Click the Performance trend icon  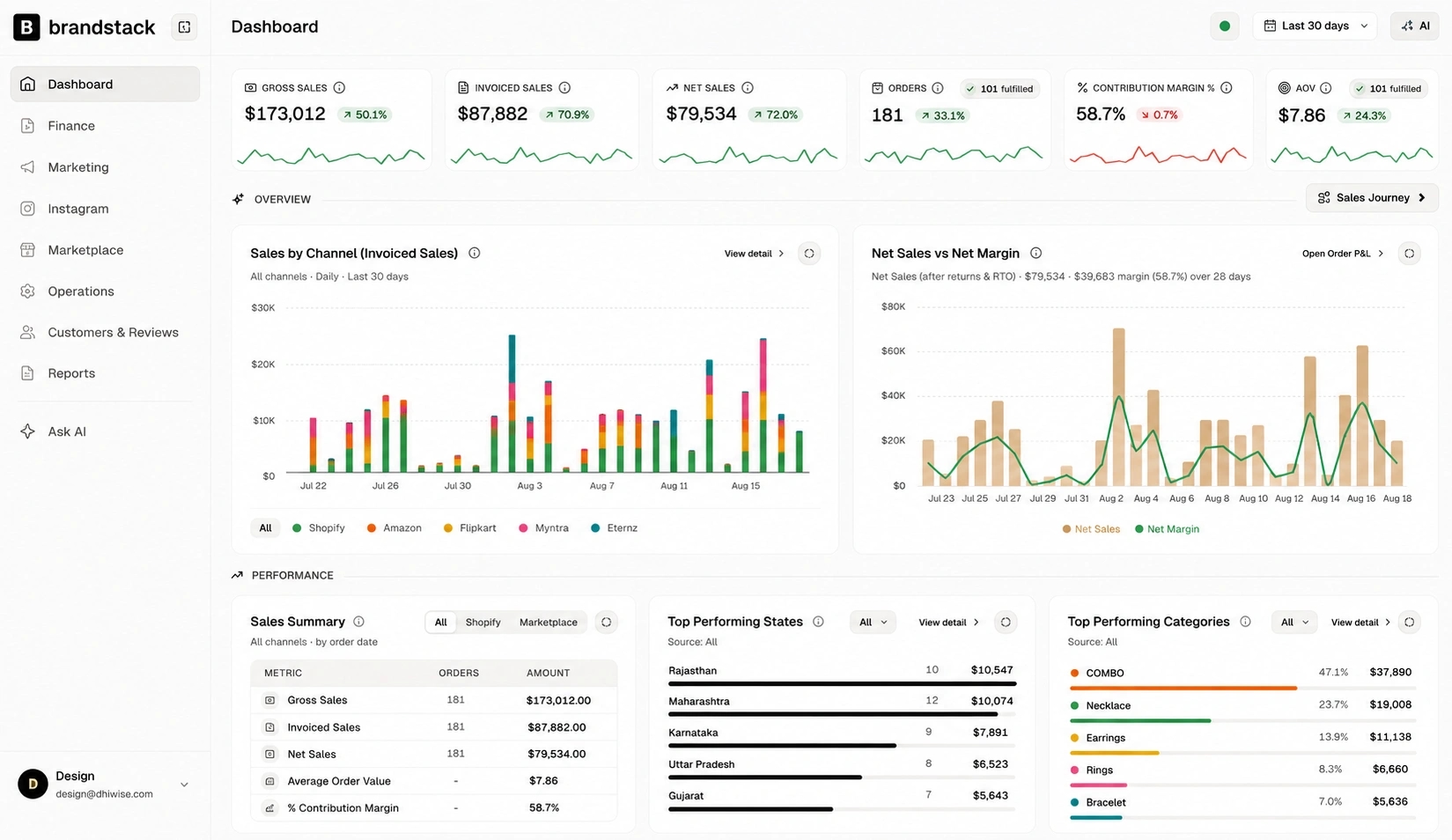tap(237, 575)
